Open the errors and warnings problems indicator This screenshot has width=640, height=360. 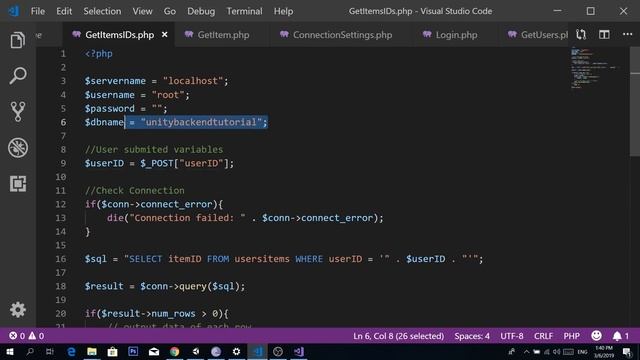click(x=27, y=336)
